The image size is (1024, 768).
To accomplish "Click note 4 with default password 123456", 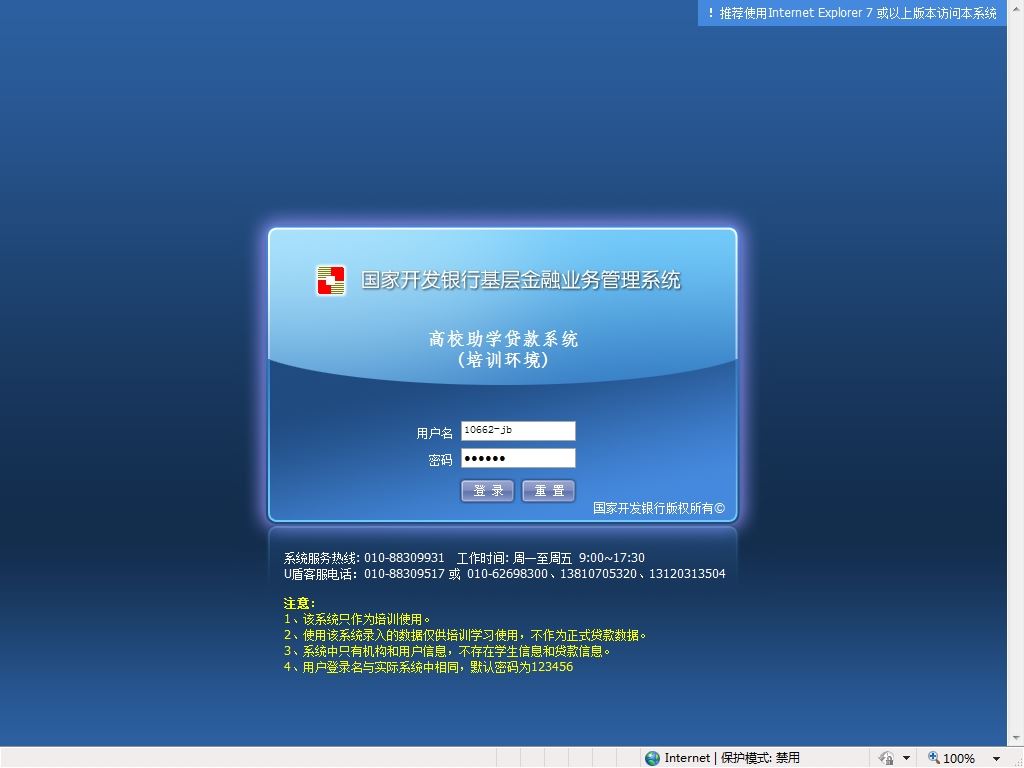I will 428,667.
